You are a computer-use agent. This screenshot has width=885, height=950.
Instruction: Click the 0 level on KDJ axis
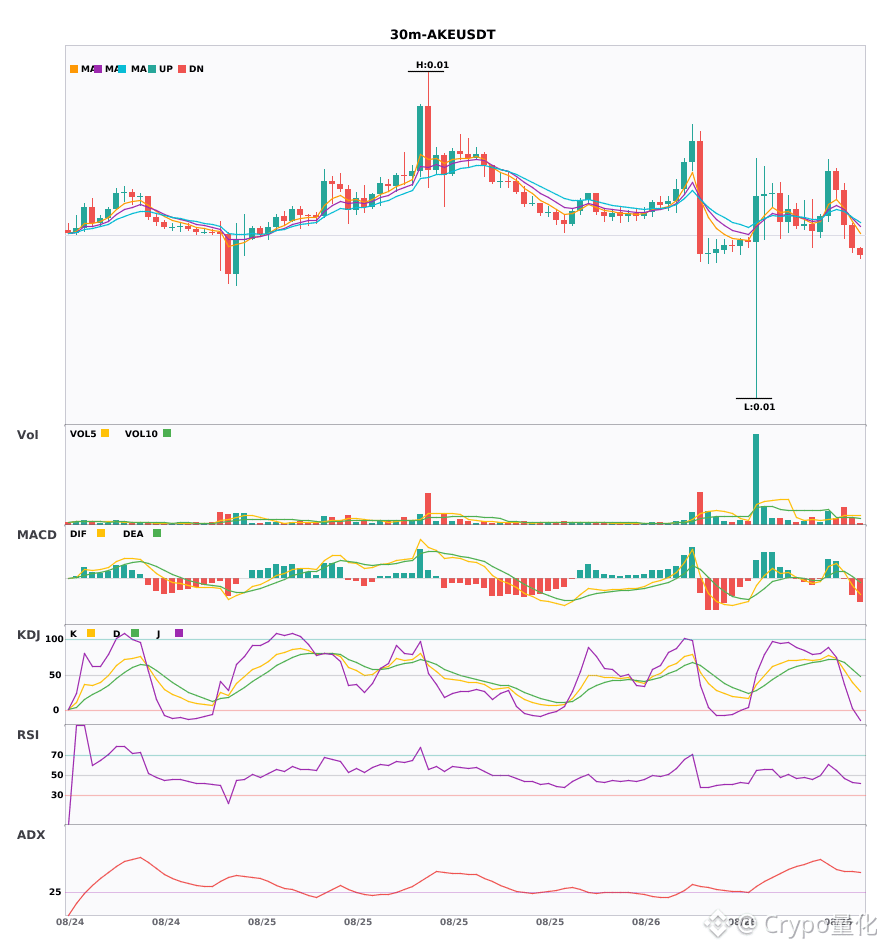coord(56,710)
